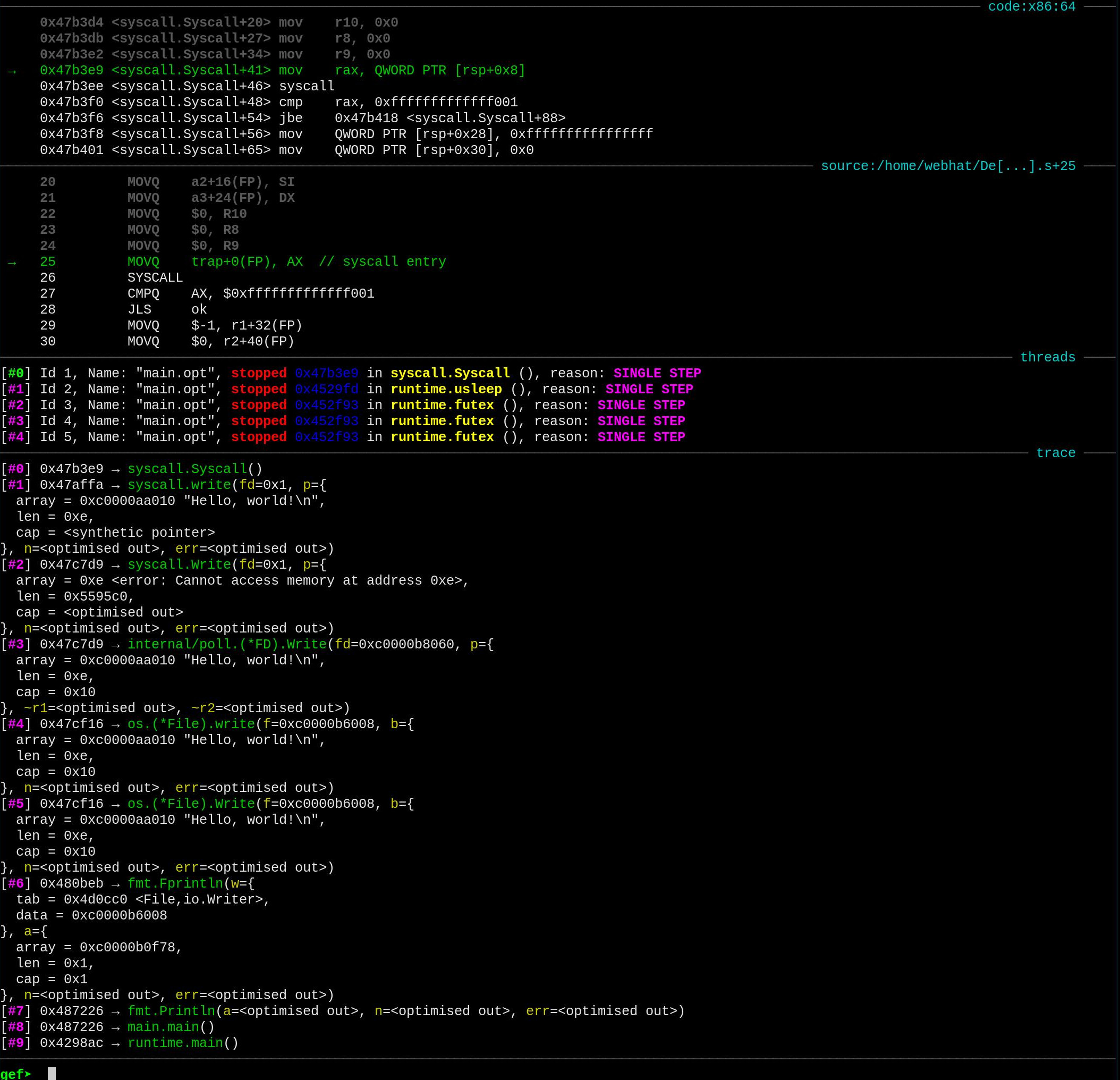Viewport: 1120px width, 1080px height.
Task: Click trace frame #7 fmt.Println
Action: 171,1011
